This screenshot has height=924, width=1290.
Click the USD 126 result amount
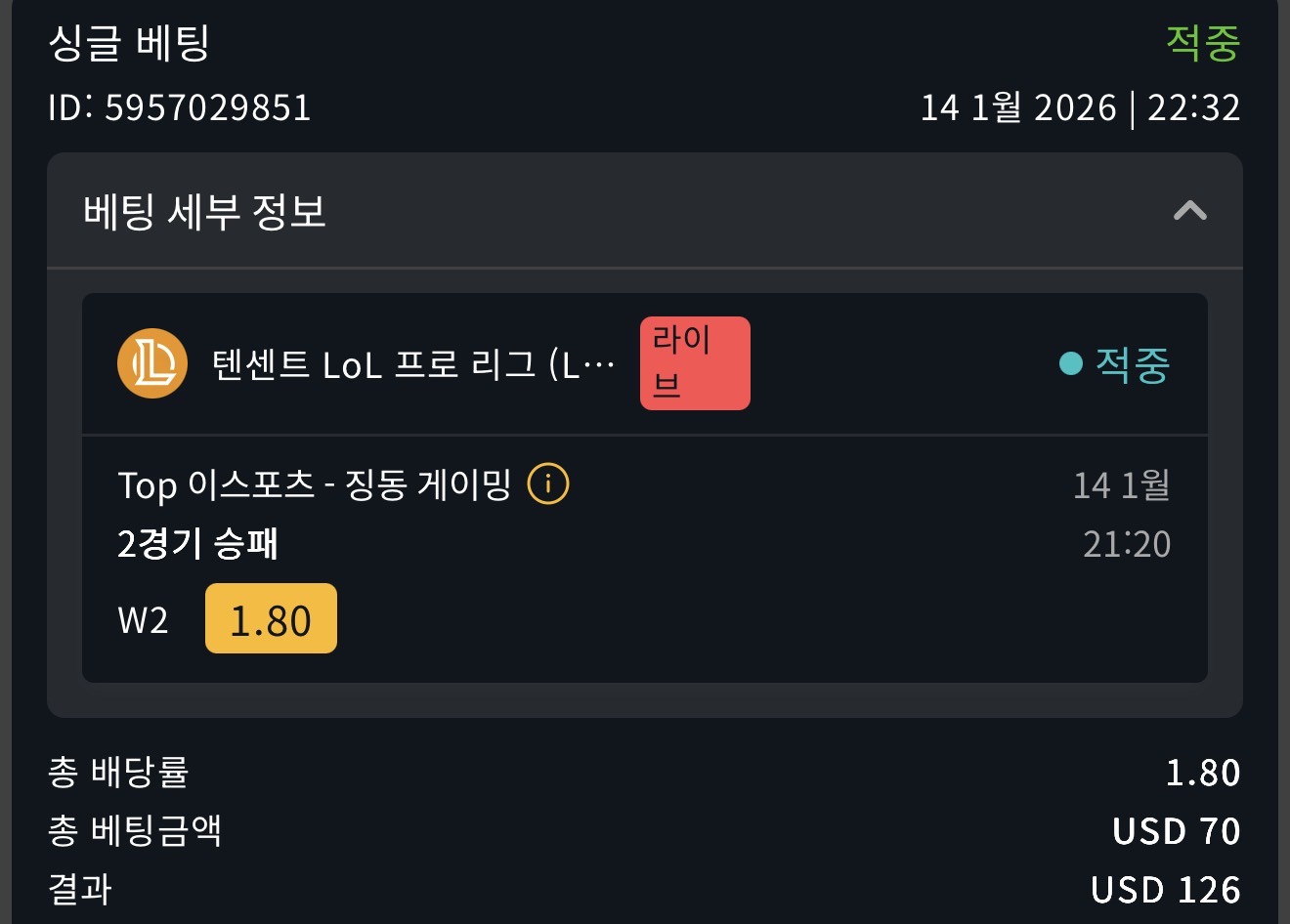(1165, 890)
